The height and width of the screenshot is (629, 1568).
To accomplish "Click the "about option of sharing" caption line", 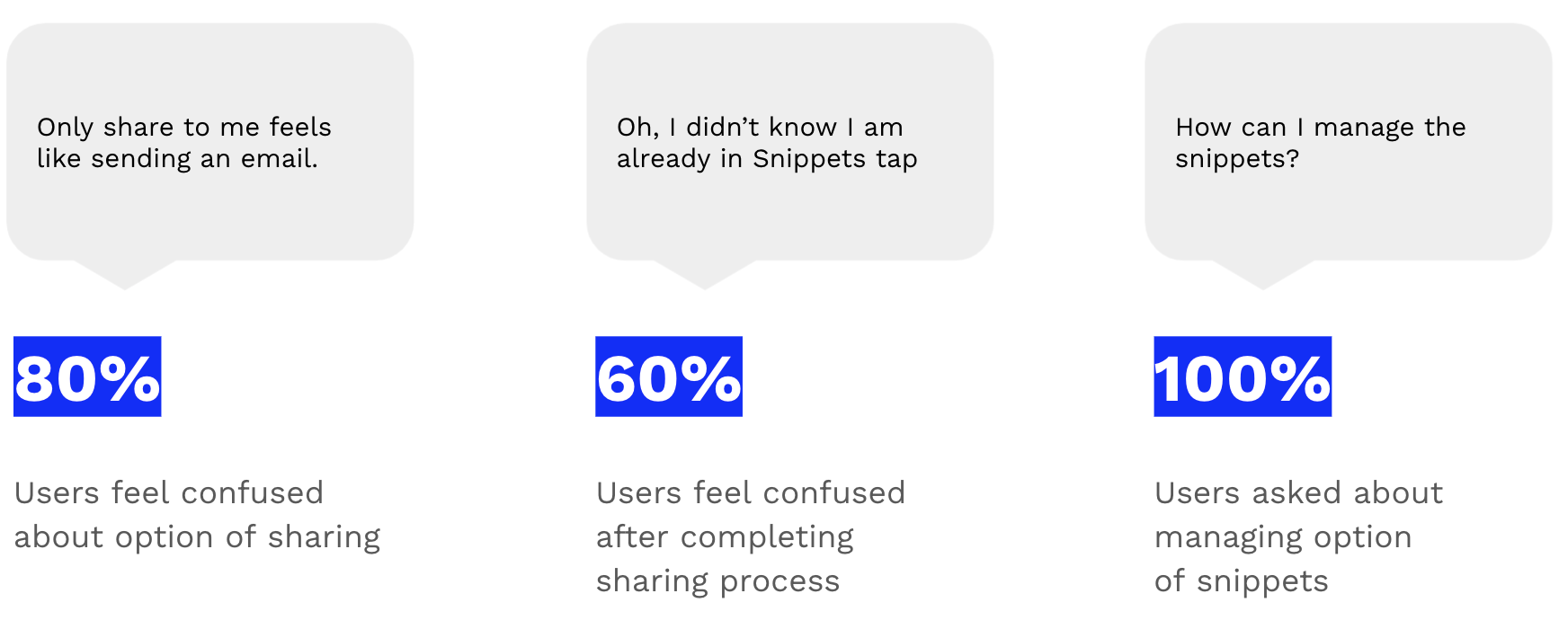I will coord(197,537).
